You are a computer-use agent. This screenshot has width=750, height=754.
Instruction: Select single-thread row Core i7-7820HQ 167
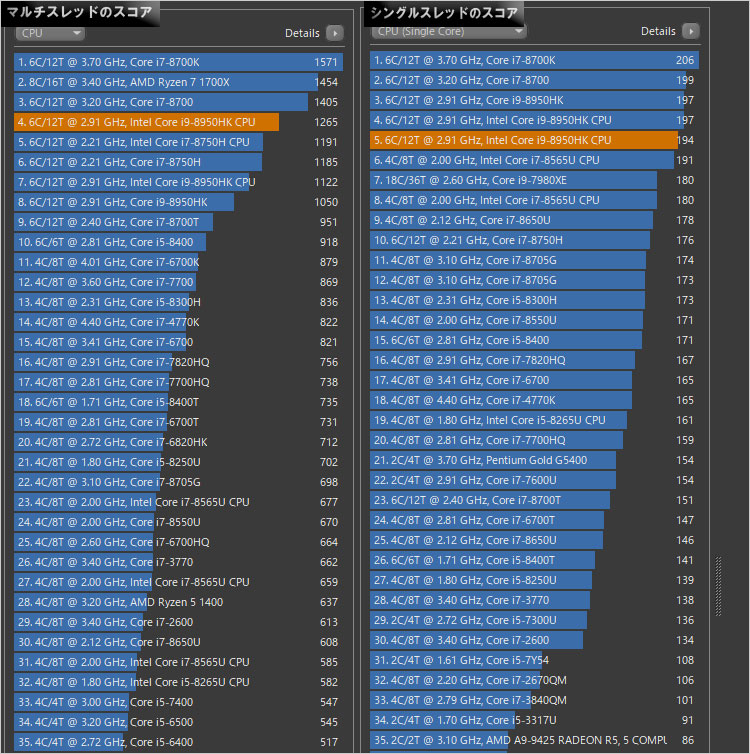tap(535, 360)
